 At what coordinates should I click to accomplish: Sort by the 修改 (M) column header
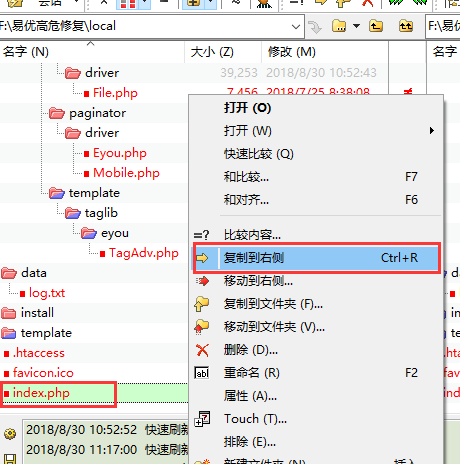325,52
